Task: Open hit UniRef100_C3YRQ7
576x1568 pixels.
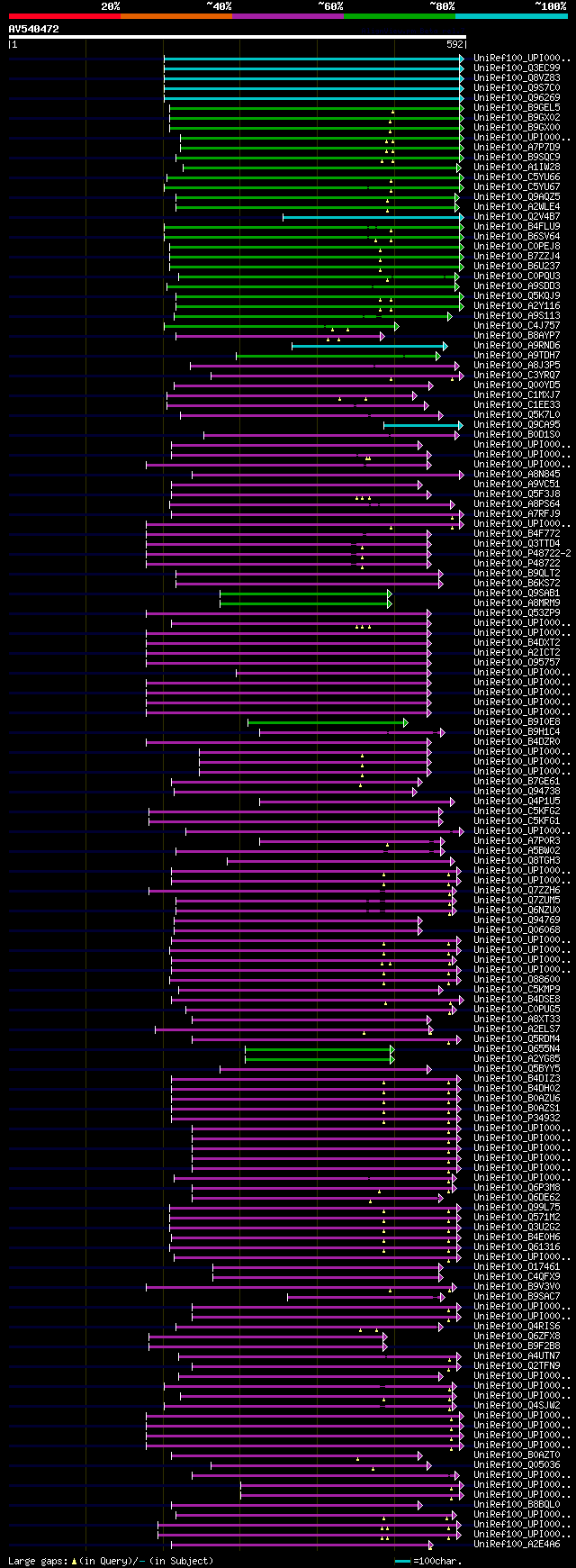Action: tap(517, 375)
